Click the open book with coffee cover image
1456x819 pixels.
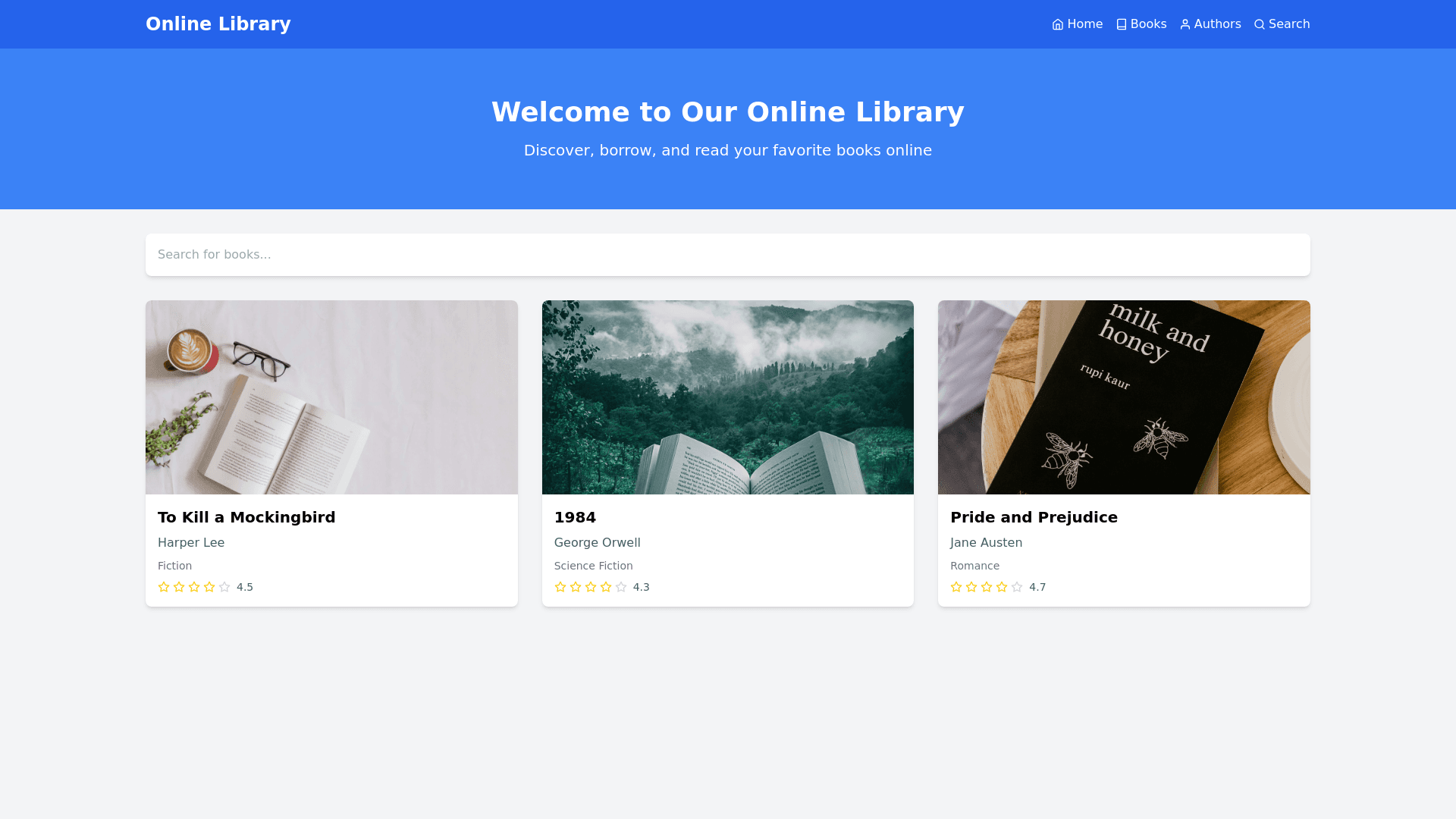click(331, 397)
